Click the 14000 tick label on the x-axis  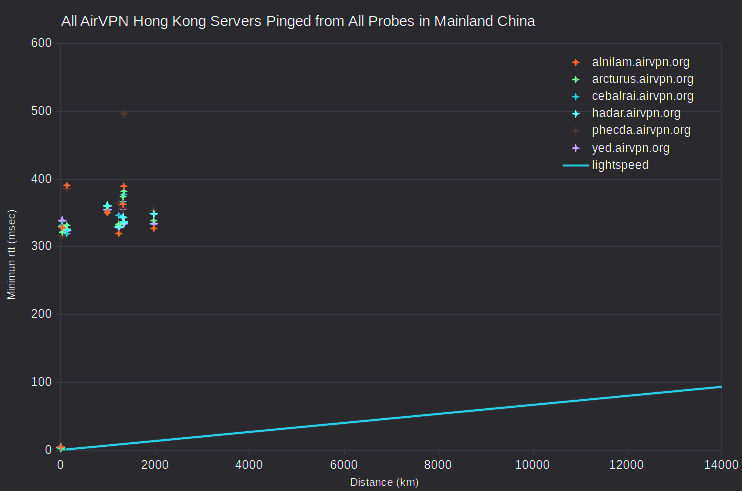click(x=721, y=465)
